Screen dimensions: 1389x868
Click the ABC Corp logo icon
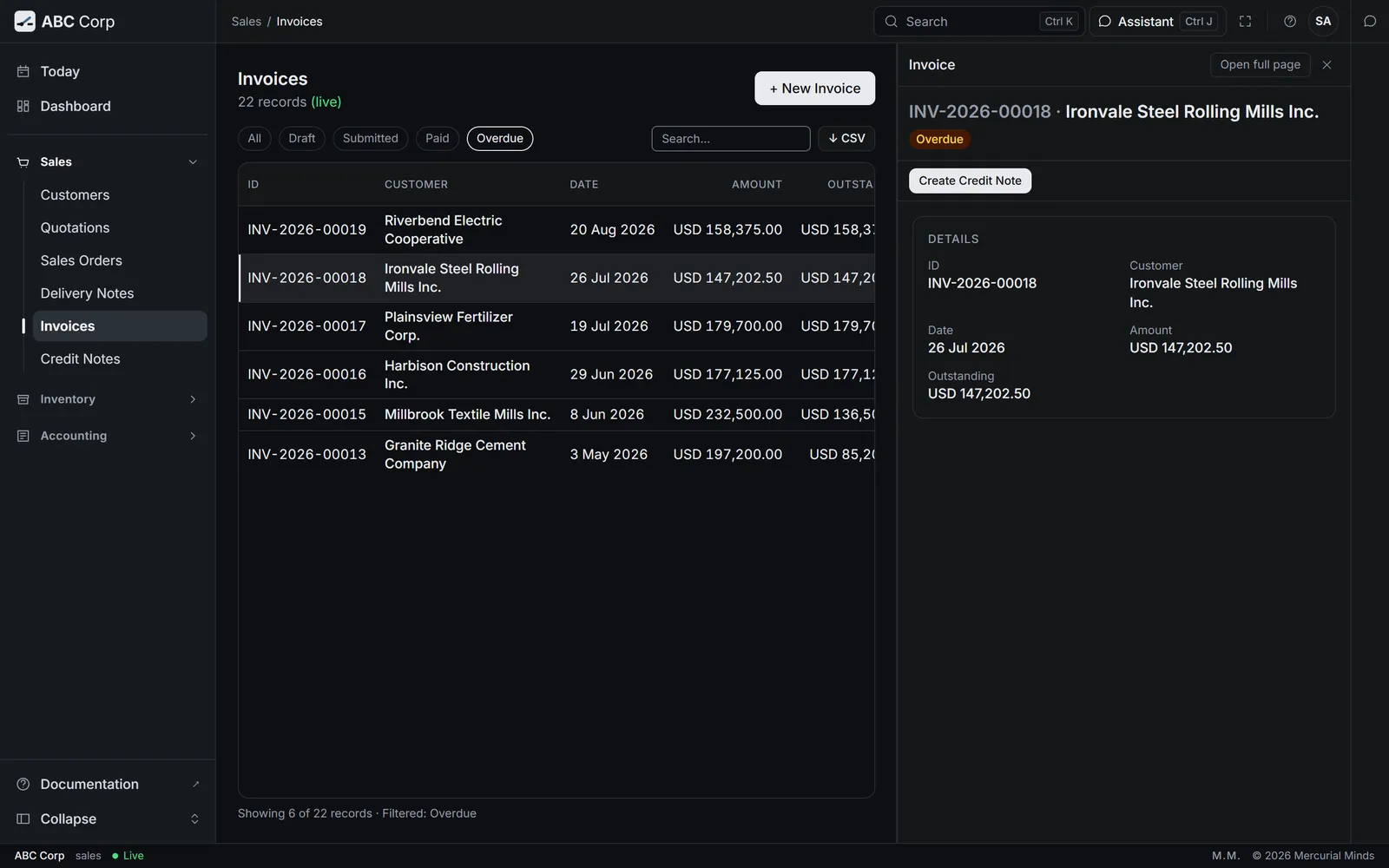point(25,22)
